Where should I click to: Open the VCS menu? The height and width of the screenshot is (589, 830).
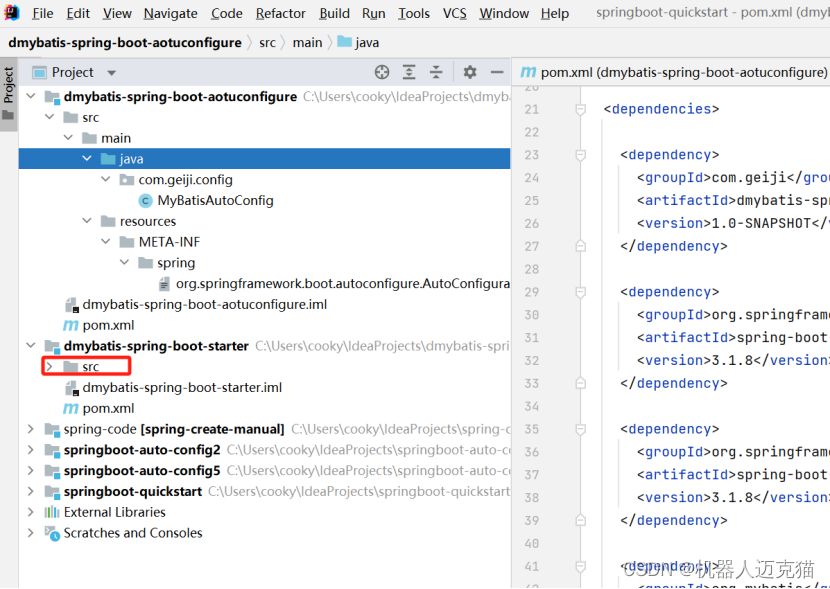point(454,13)
